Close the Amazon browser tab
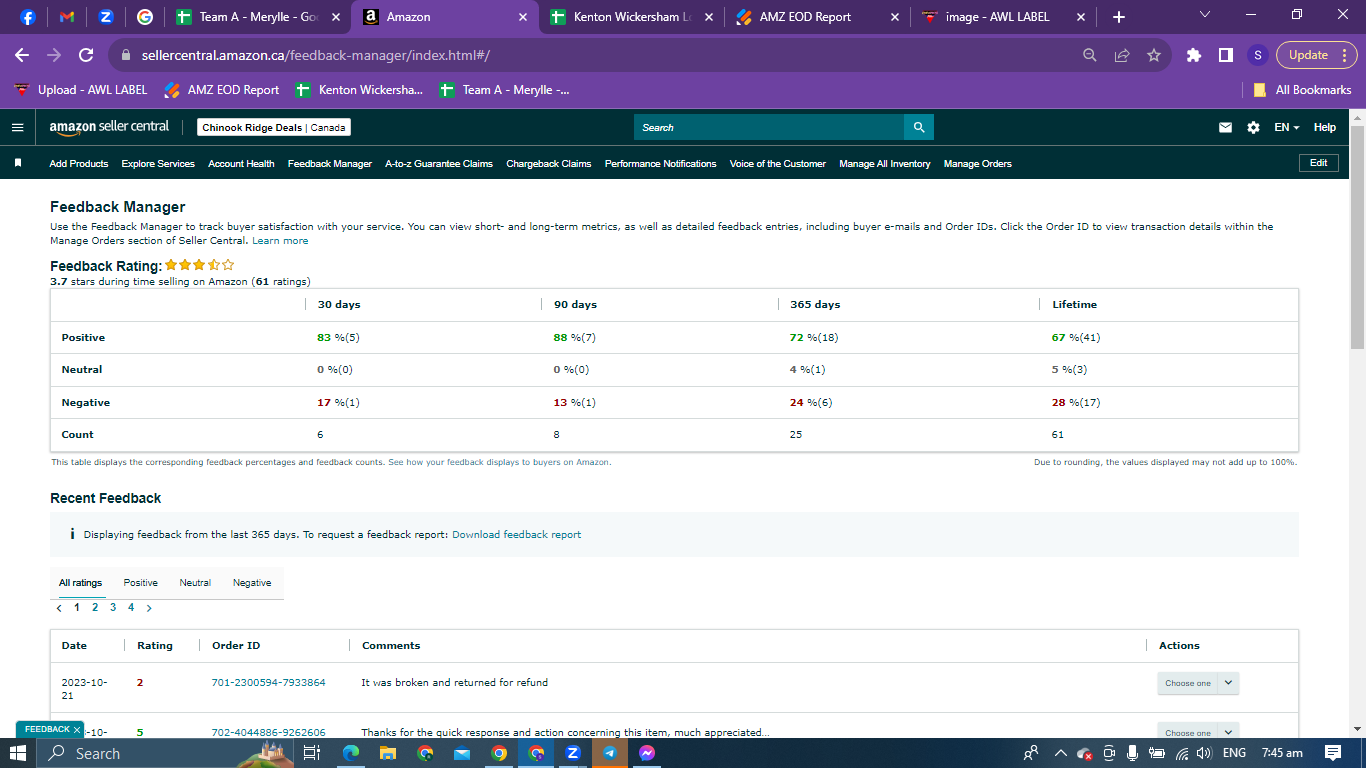 [523, 17]
